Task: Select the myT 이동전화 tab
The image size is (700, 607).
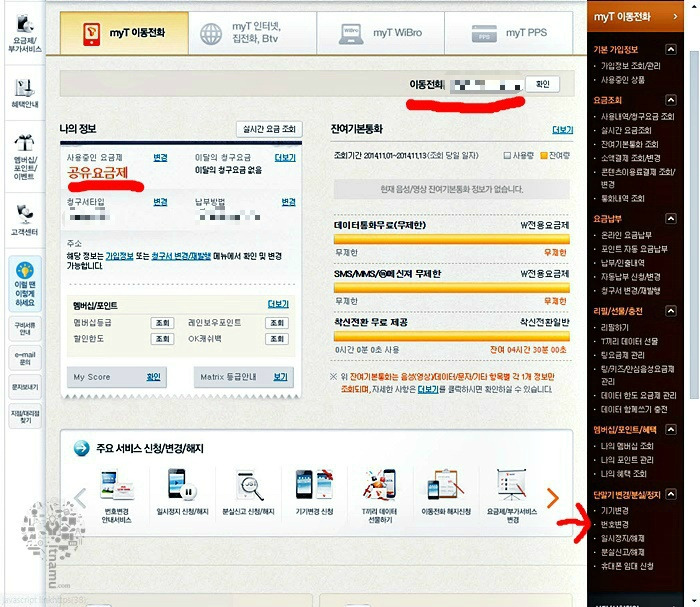Action: (124, 33)
